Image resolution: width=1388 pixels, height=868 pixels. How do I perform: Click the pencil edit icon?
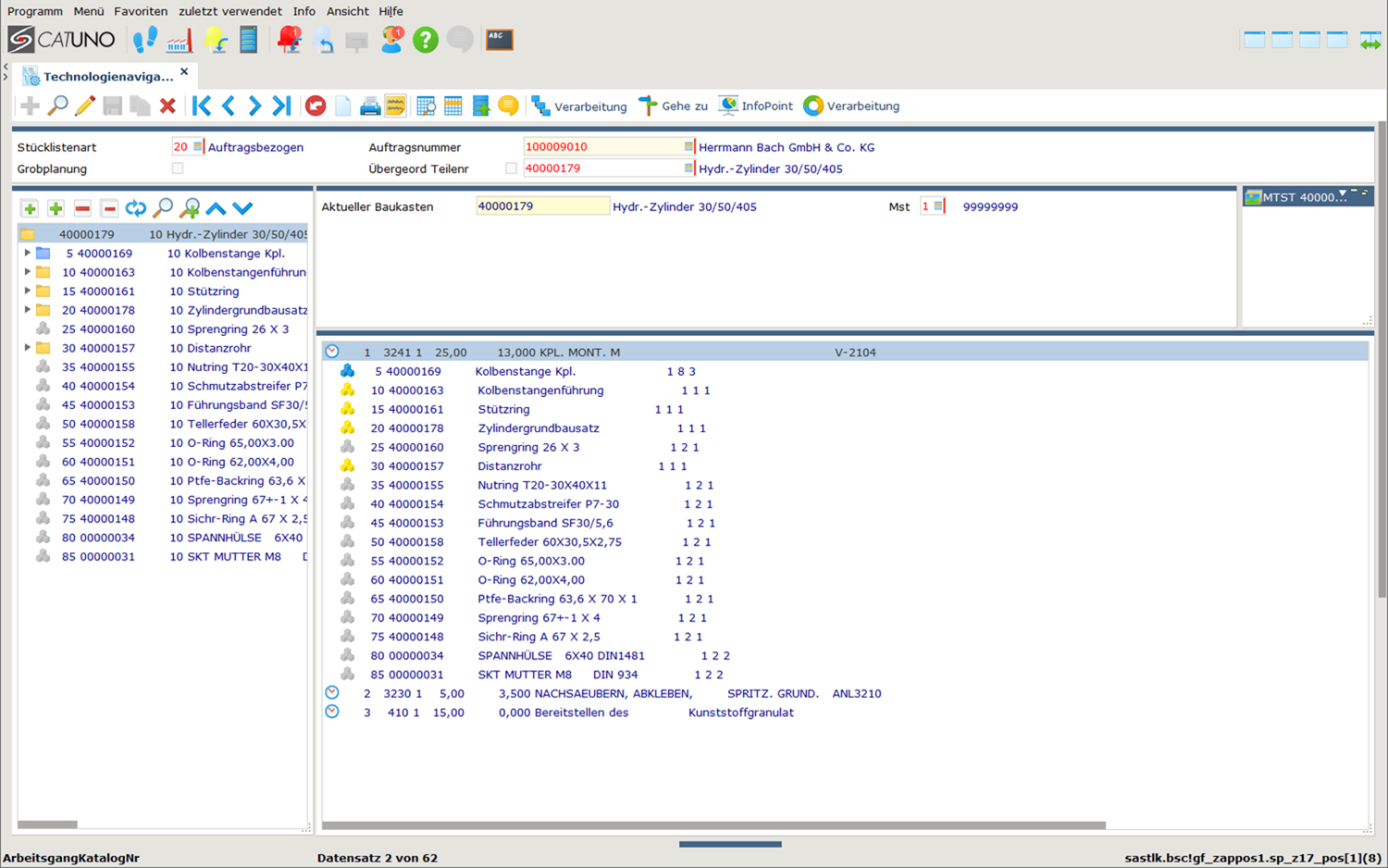pos(85,106)
